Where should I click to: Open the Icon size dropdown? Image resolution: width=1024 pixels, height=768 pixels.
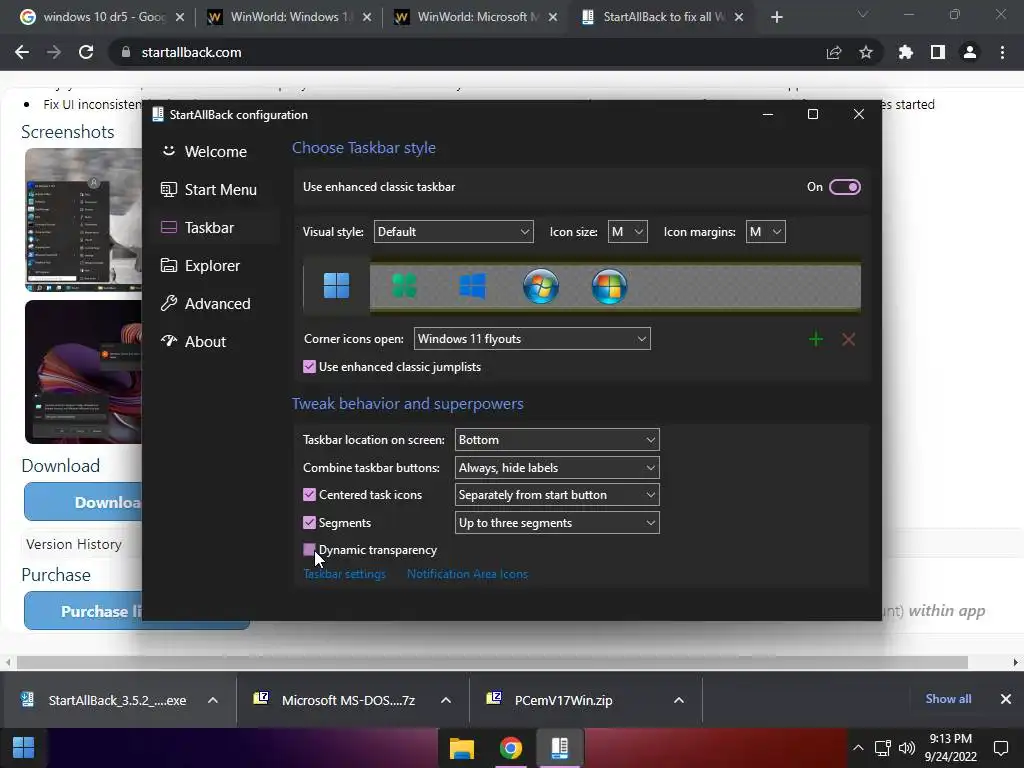point(628,232)
